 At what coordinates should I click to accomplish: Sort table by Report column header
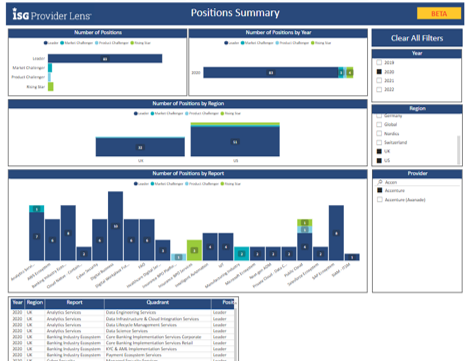coord(74,303)
